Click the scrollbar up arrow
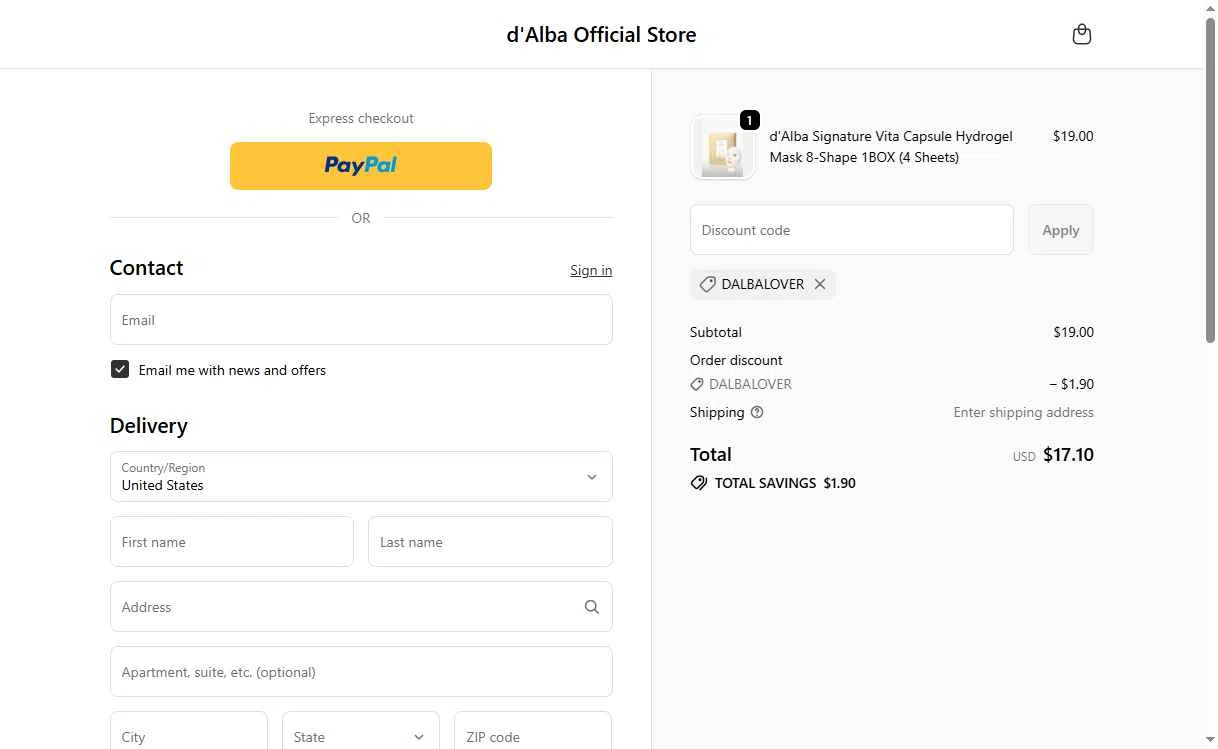The width and height of the screenshot is (1218, 749). [1210, 8]
